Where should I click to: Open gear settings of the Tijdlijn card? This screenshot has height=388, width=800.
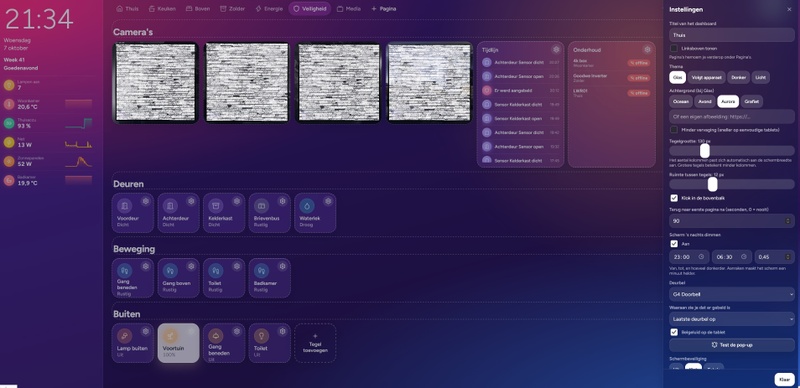click(x=556, y=50)
